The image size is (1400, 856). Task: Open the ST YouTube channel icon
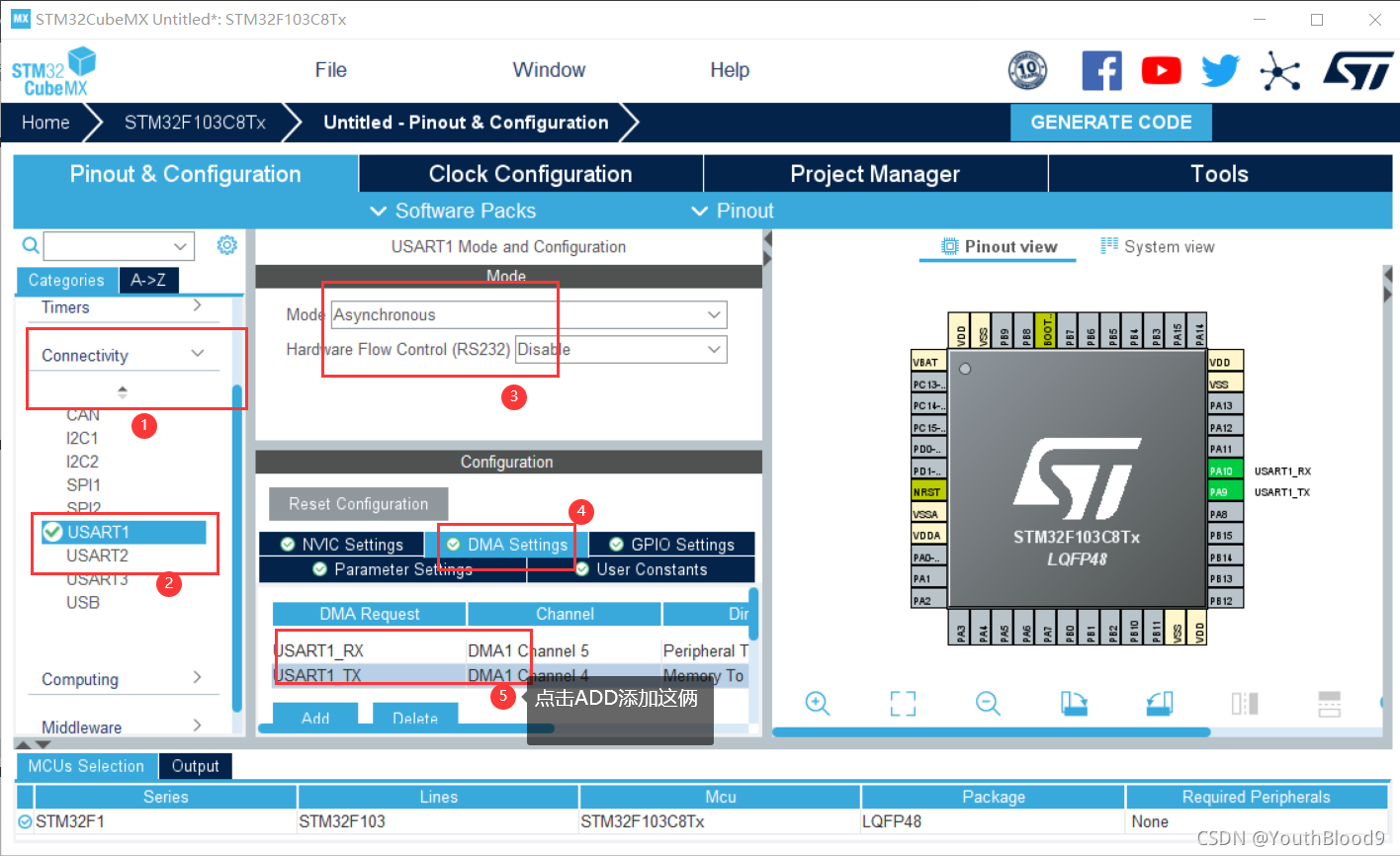[1161, 71]
